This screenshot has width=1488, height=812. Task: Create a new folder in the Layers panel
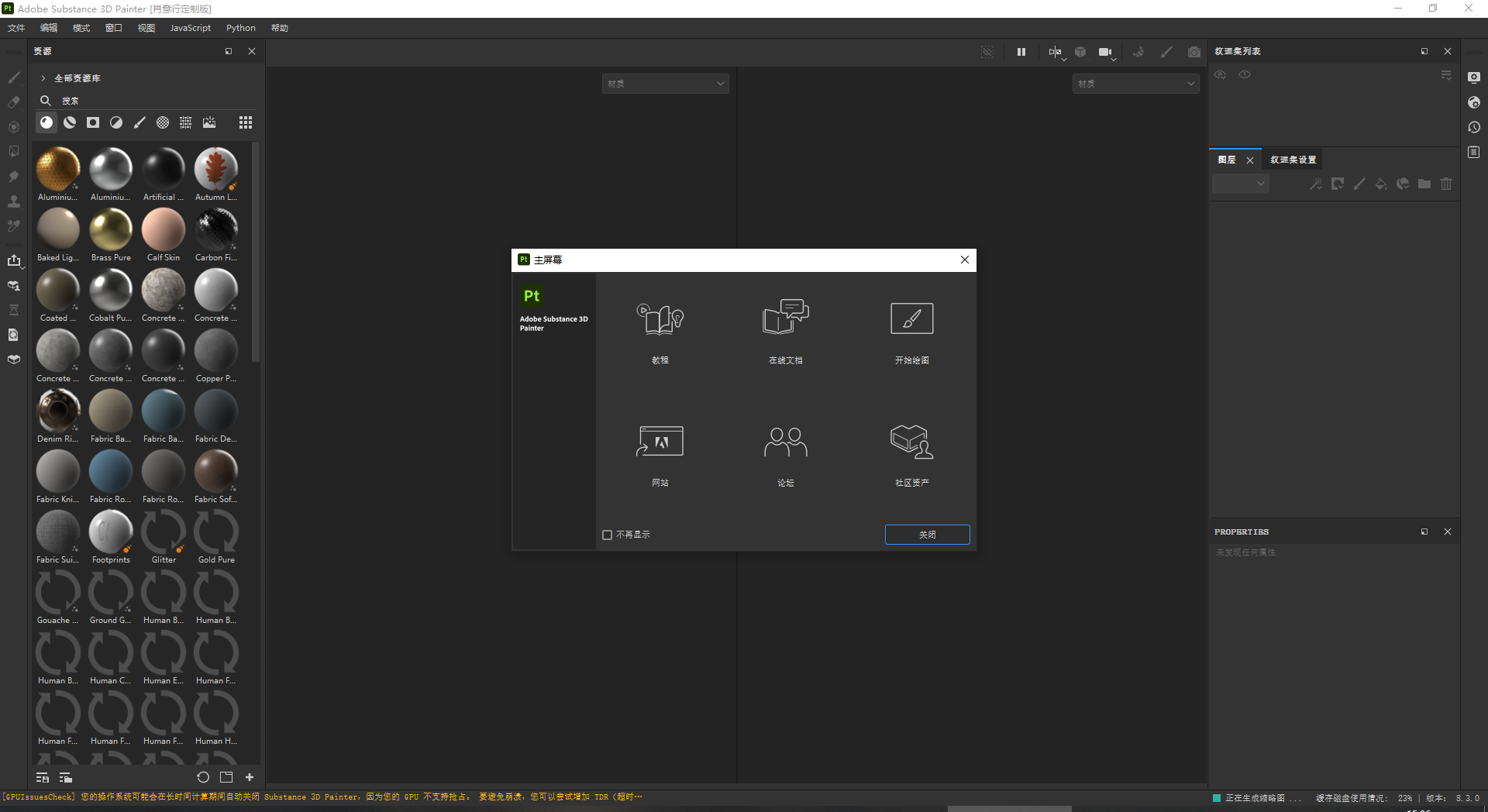tap(1424, 184)
